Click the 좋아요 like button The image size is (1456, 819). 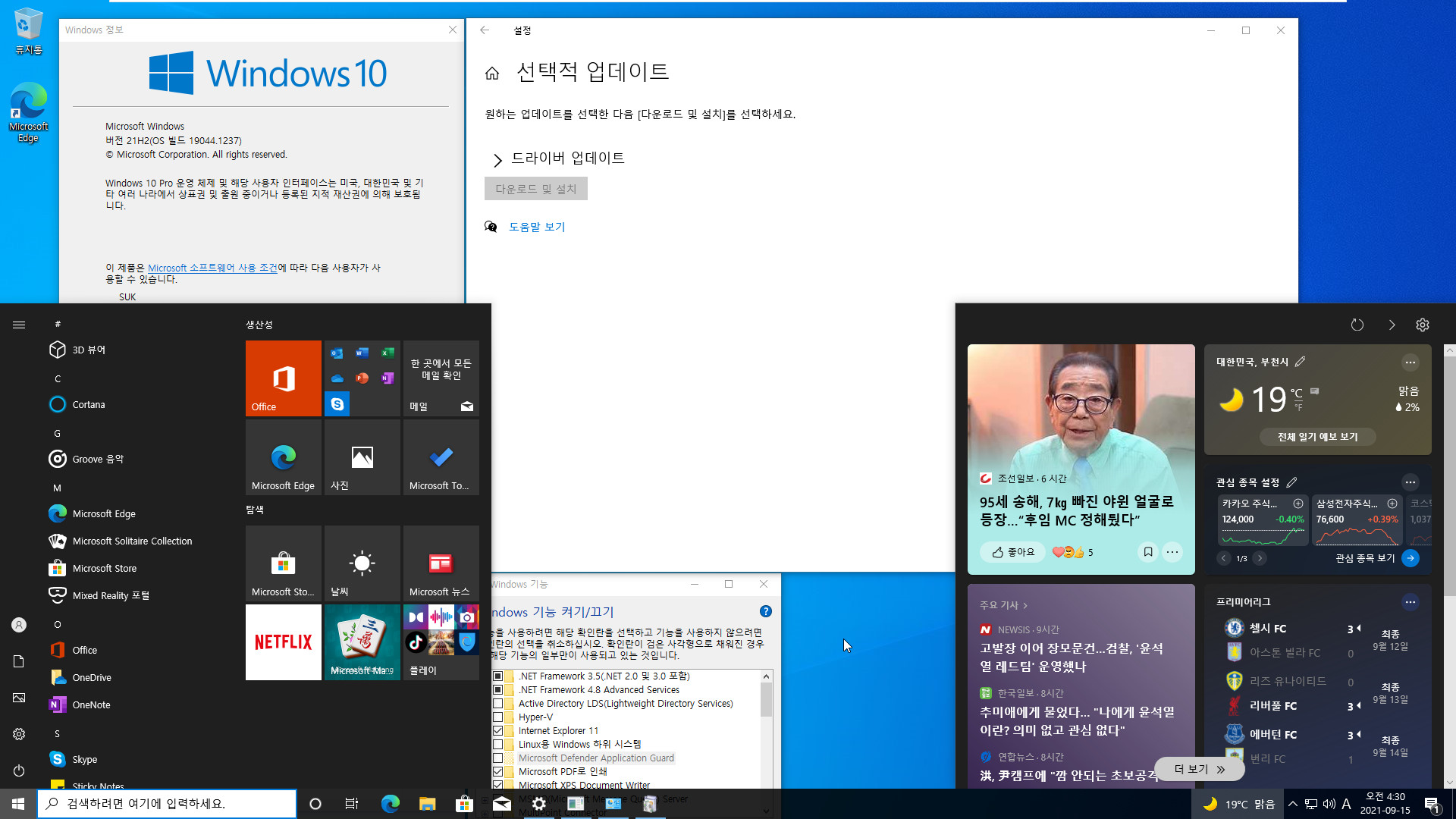(x=1013, y=552)
